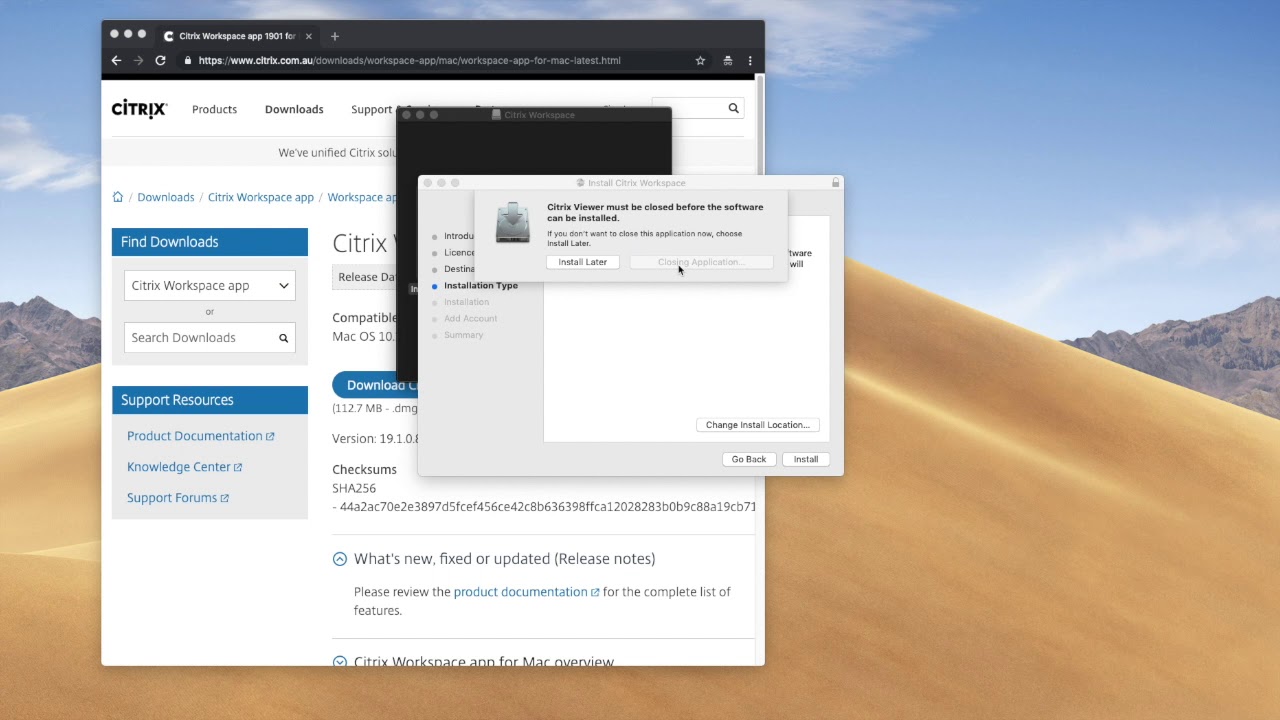1280x720 pixels.
Task: Open Citrix Workspace app breadcrumb link
Action: click(261, 197)
